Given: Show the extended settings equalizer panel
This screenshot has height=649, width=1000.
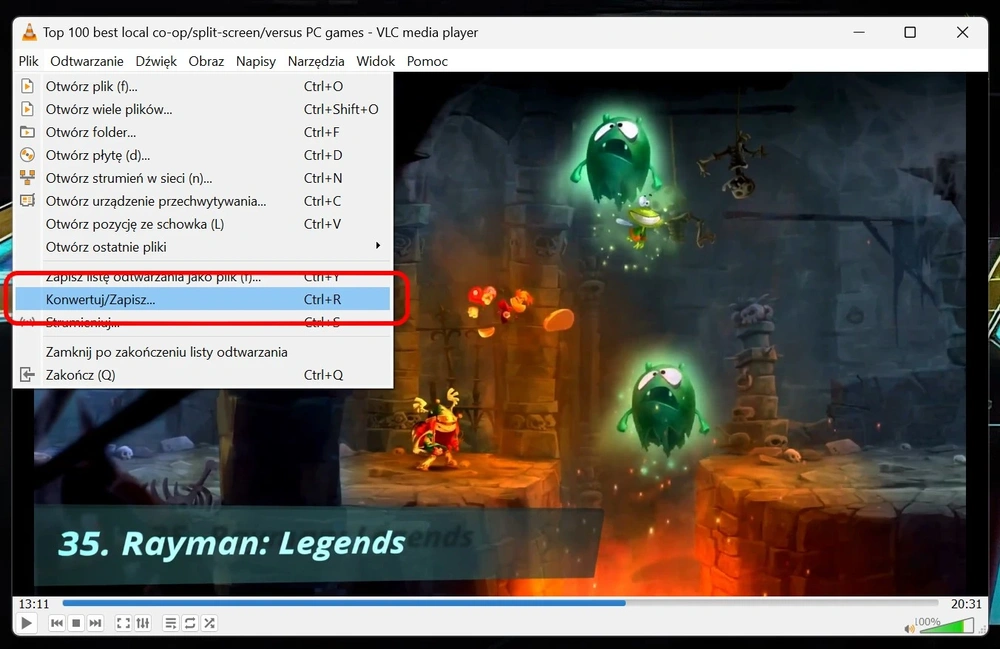Looking at the screenshot, I should (x=143, y=623).
